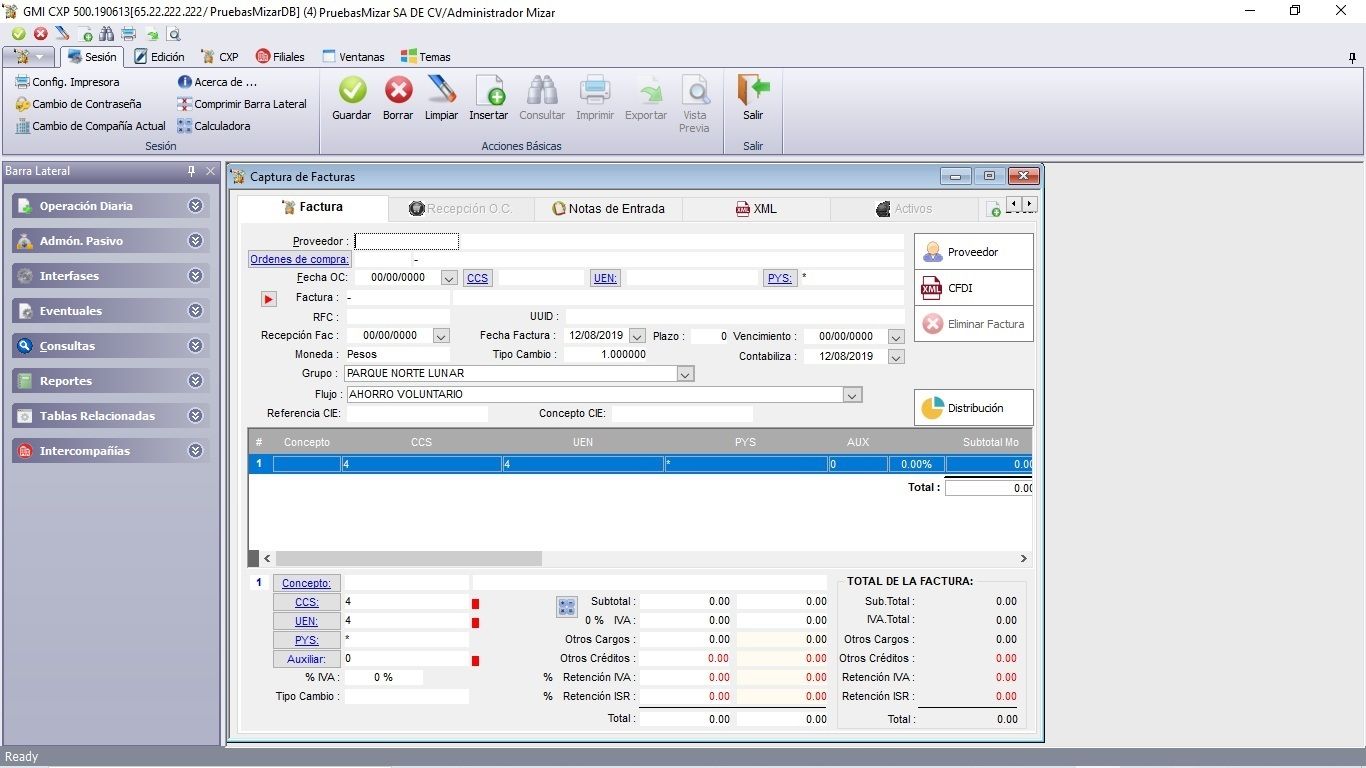Screen dimensions: 1366x768
Task: Click quick-access export arrow icon
Action: click(151, 34)
